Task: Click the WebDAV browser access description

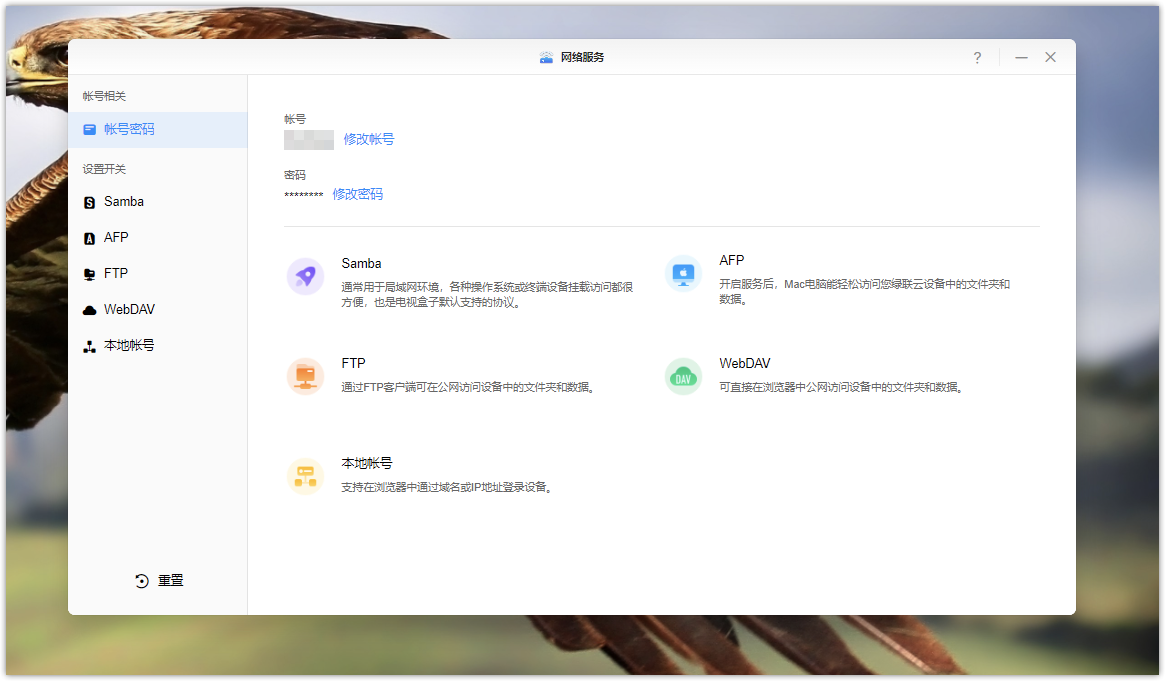Action: tap(841, 387)
